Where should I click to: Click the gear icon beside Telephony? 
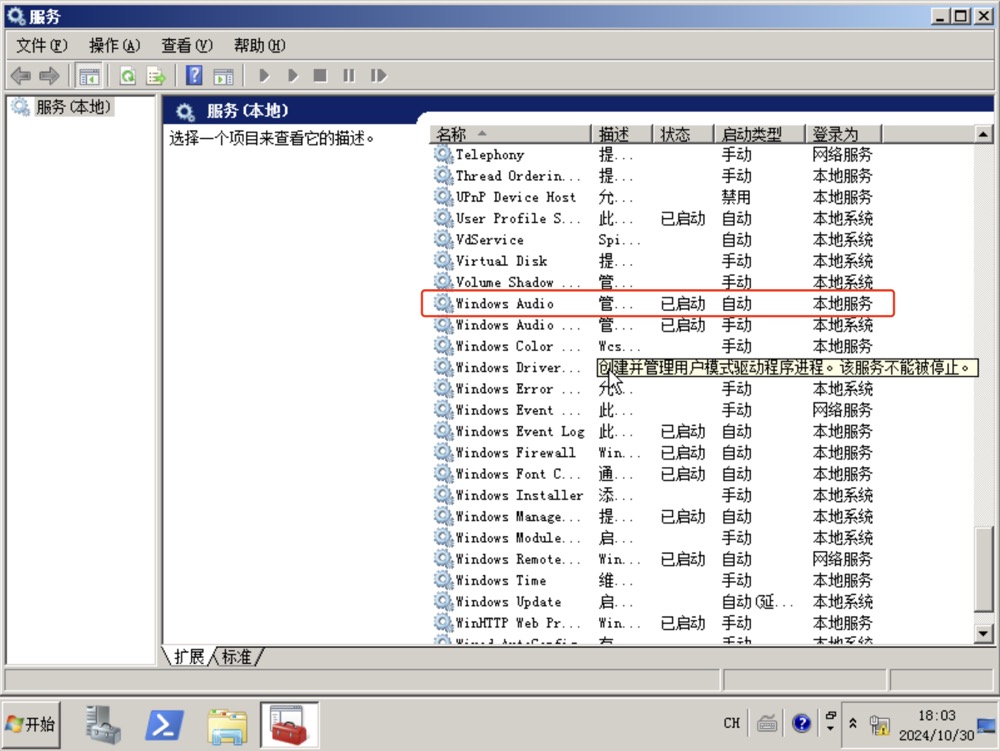click(443, 154)
